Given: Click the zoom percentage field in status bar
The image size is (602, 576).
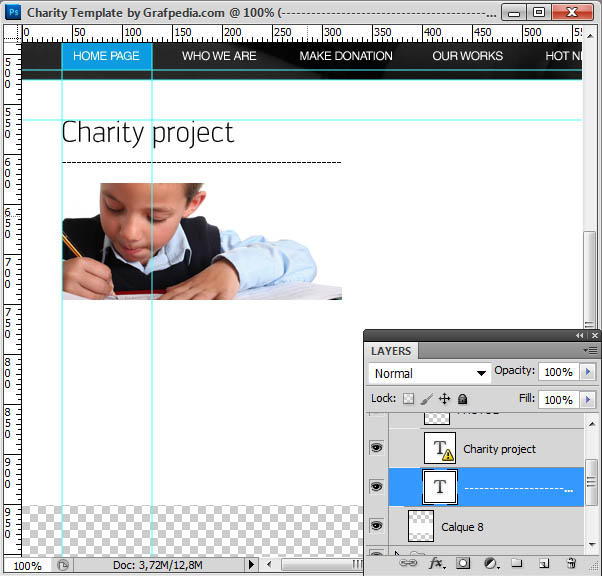Looking at the screenshot, I should (x=27, y=566).
